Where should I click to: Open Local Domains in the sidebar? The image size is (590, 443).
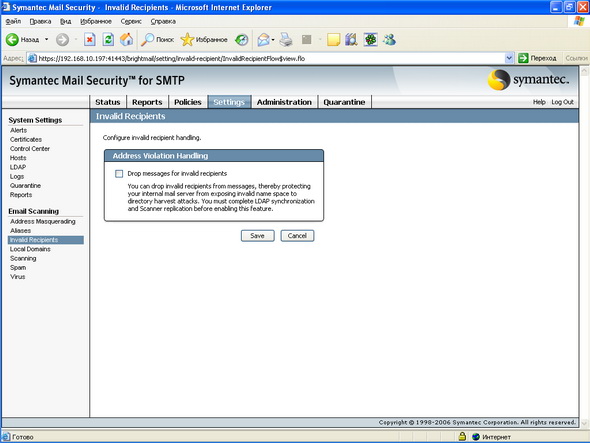pyautogui.click(x=30, y=249)
